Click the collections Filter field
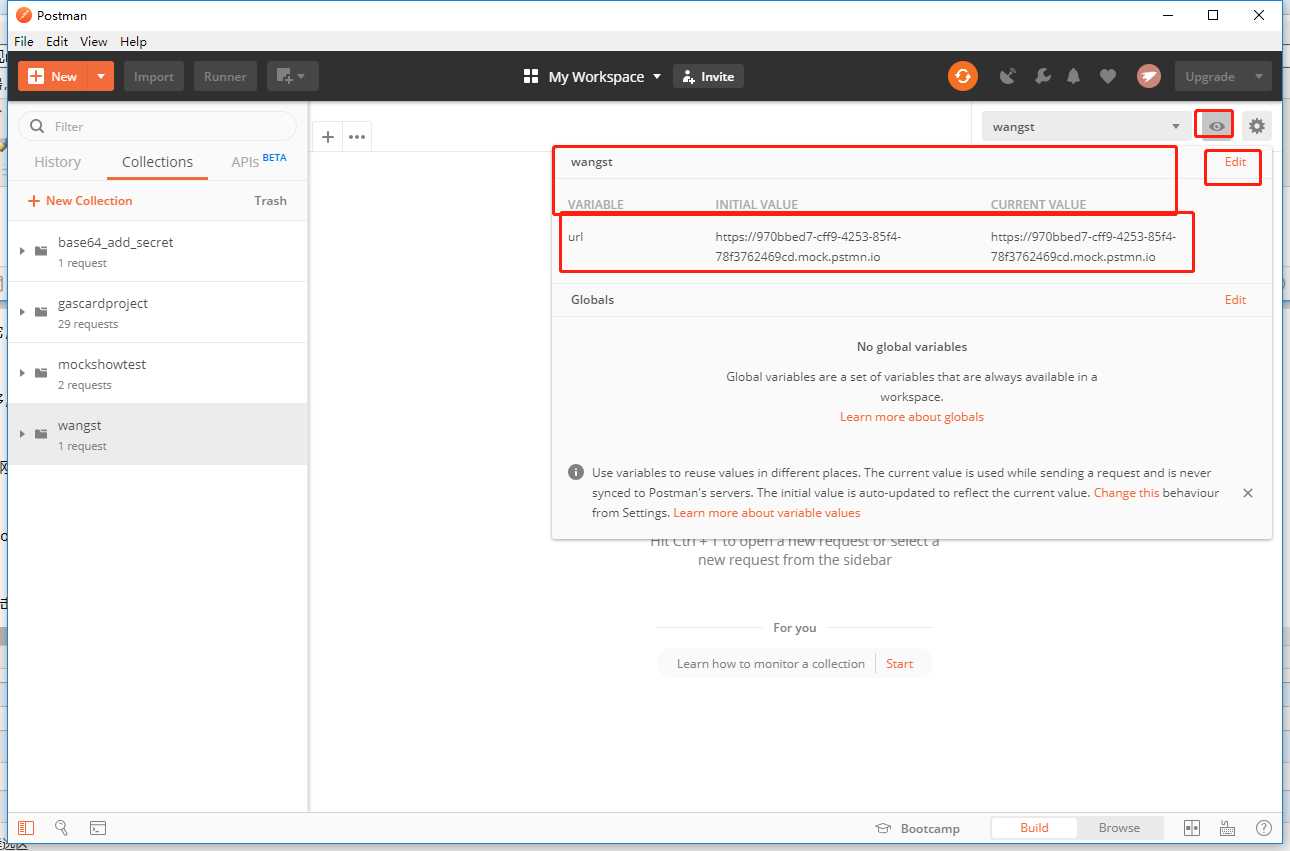1290x851 pixels. pyautogui.click(x=157, y=126)
